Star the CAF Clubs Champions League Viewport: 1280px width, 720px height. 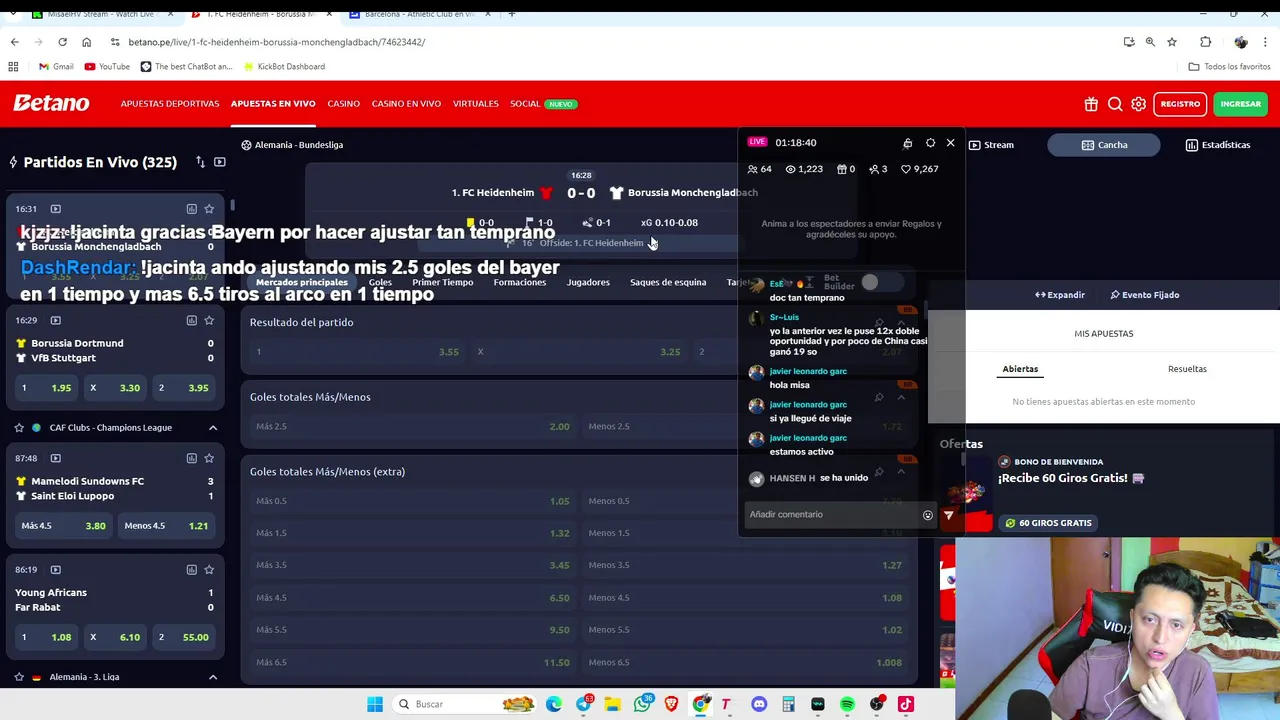pos(19,428)
